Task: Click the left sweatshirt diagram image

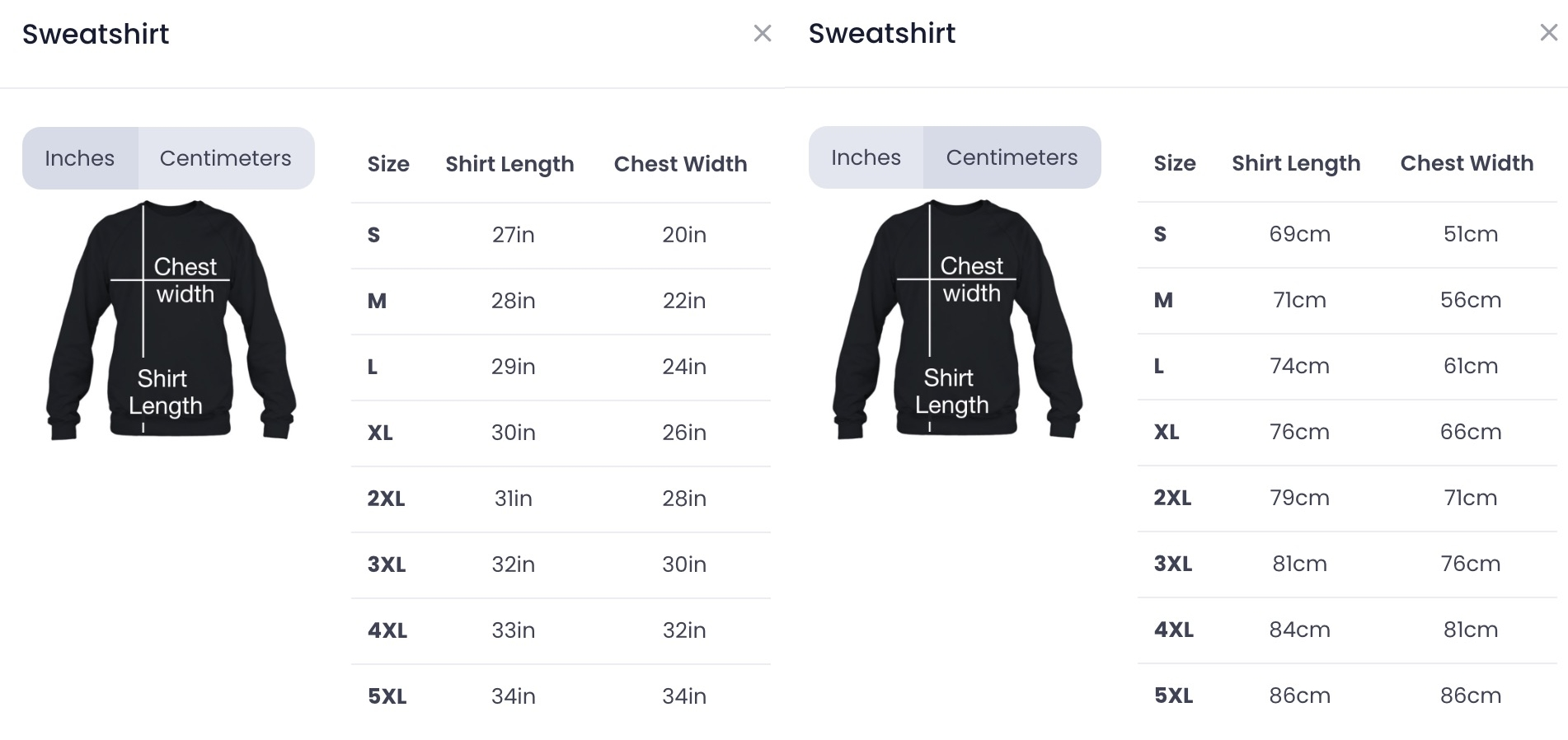Action: pos(171,320)
